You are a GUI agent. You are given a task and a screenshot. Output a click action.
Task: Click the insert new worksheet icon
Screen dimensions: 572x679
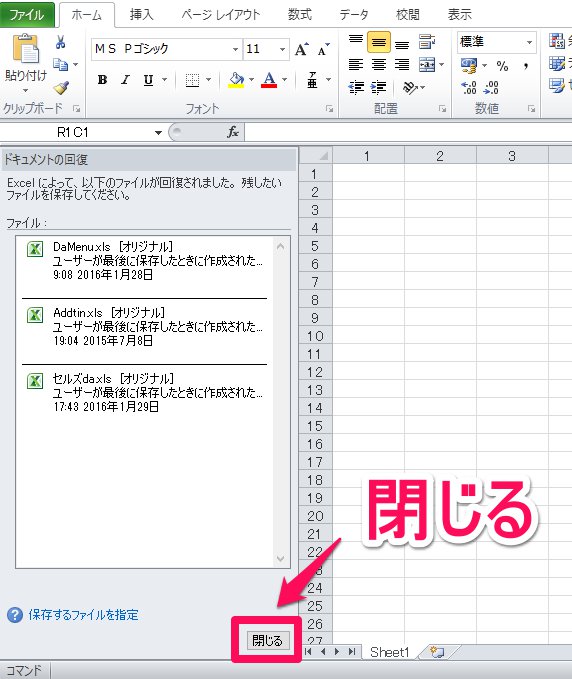point(437,652)
